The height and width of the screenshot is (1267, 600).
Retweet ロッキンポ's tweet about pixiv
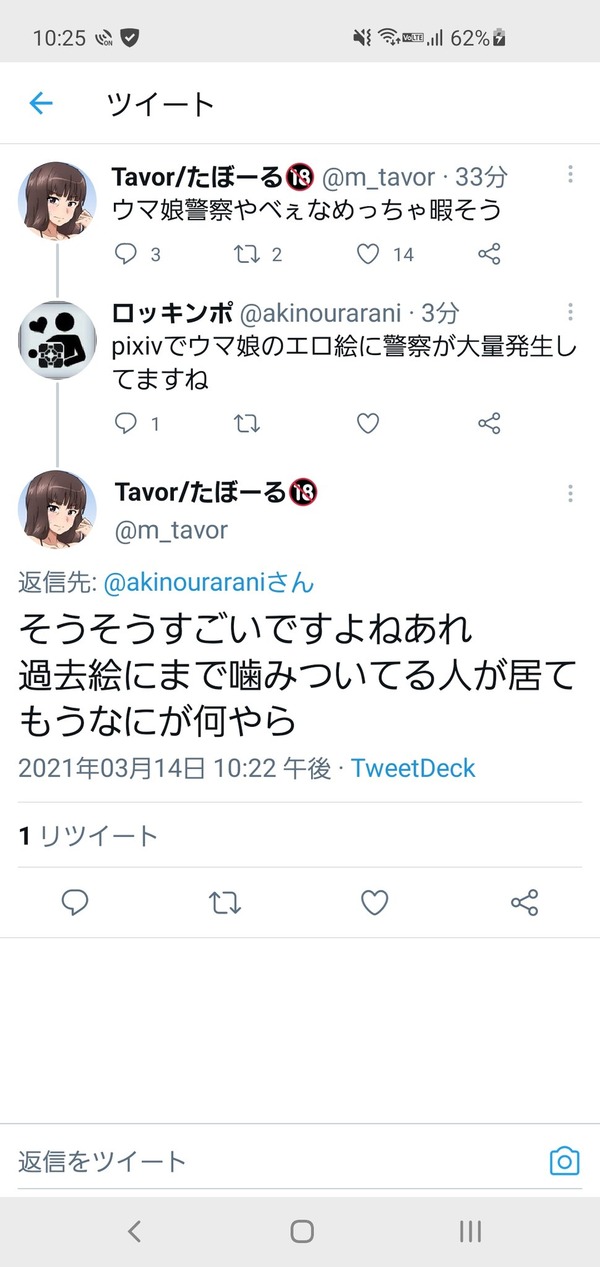point(245,424)
